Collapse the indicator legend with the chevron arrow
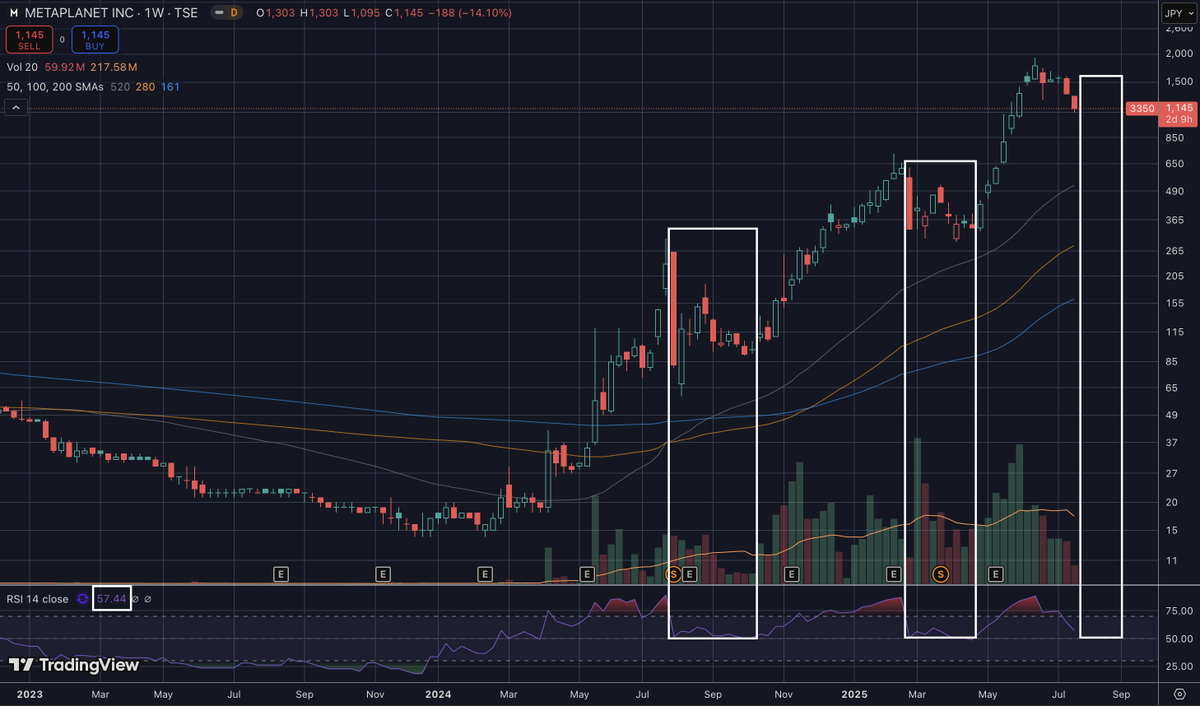1200x706 pixels. click(x=15, y=106)
